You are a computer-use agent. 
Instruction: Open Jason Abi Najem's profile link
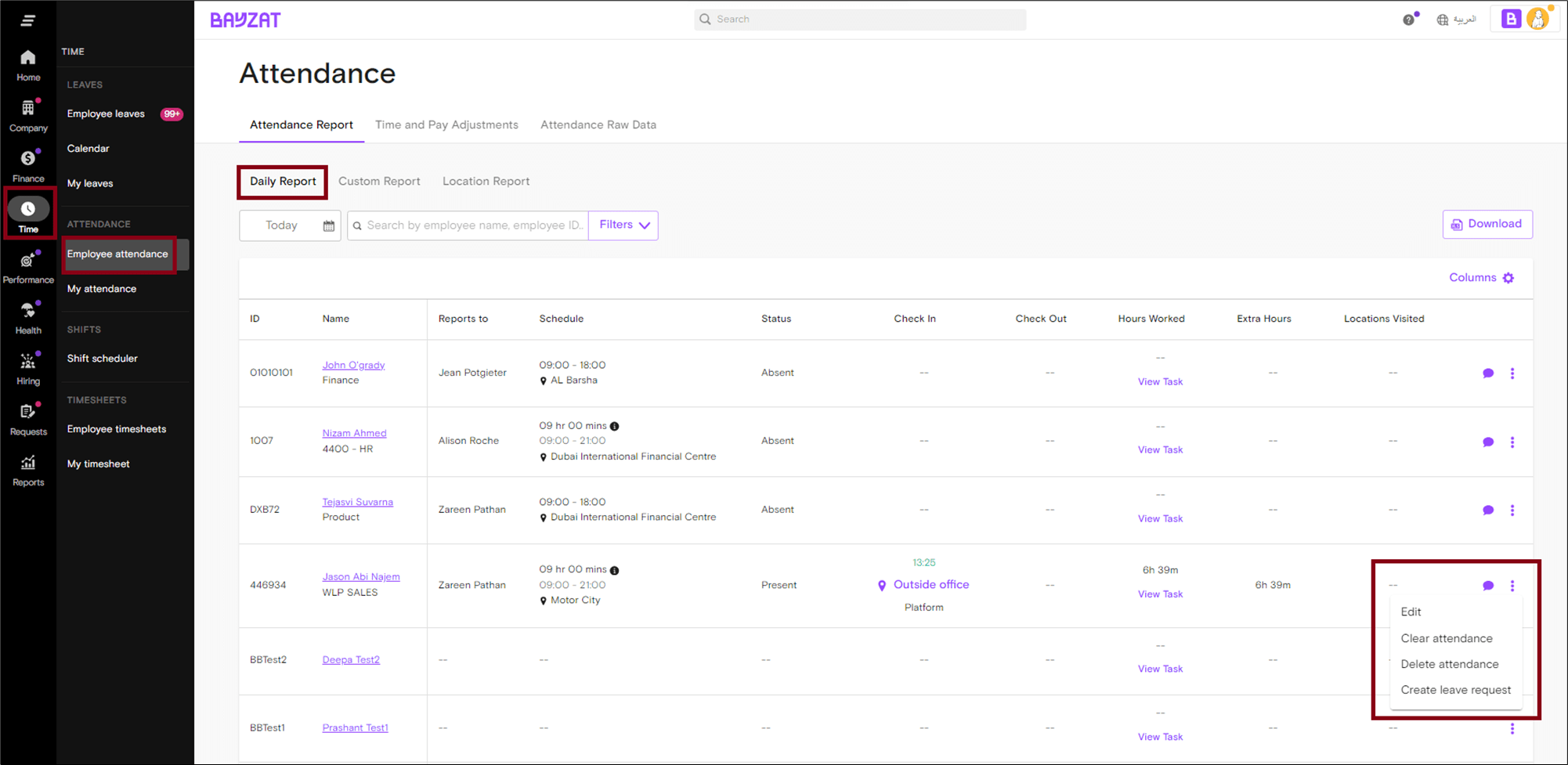click(x=361, y=577)
